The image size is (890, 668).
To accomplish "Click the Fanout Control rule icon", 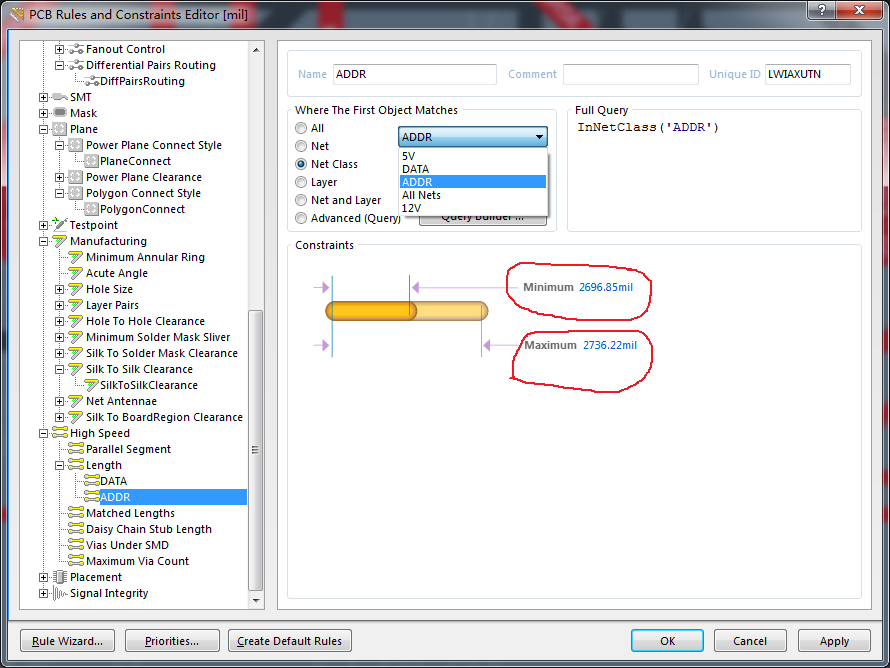I will 75,49.
